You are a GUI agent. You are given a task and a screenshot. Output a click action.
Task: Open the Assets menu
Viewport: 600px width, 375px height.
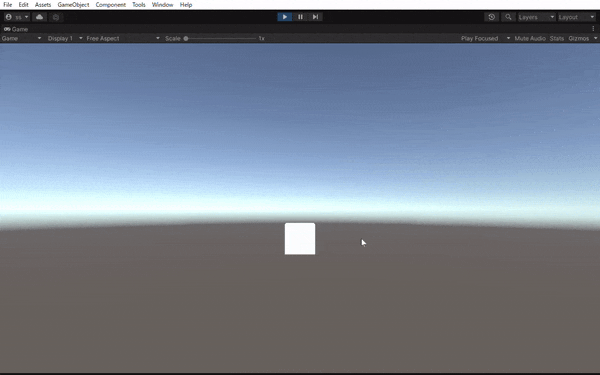pos(43,5)
